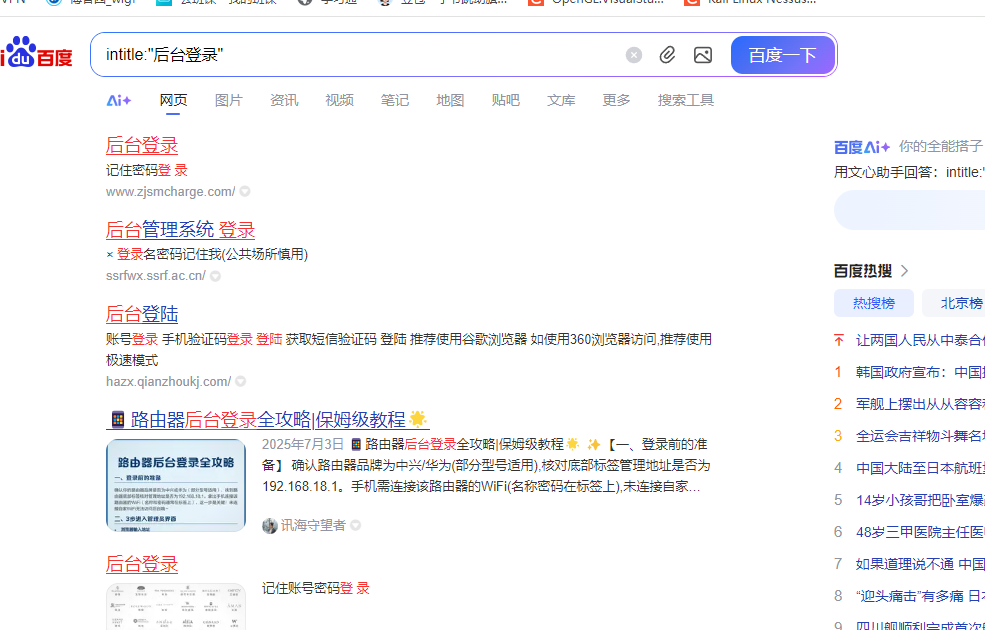Switch to the 贴吧 tab
The image size is (985, 630).
(506, 100)
